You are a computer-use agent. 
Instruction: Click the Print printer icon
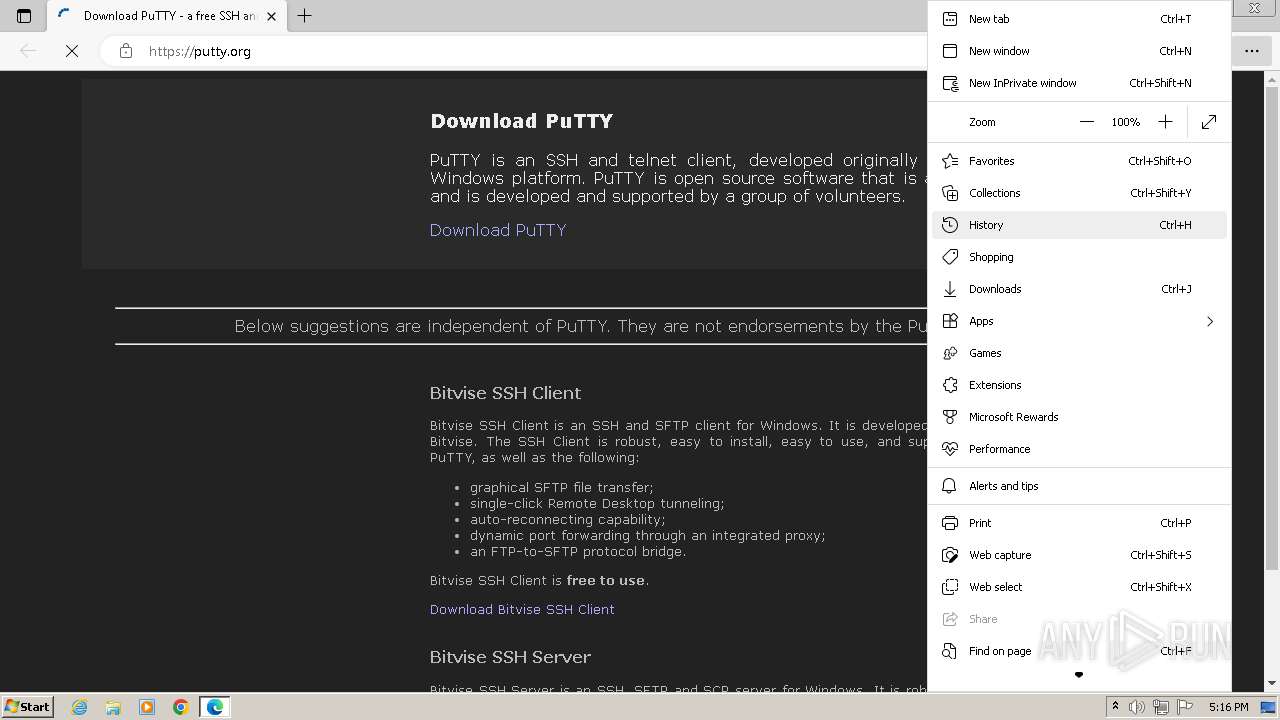(950, 523)
